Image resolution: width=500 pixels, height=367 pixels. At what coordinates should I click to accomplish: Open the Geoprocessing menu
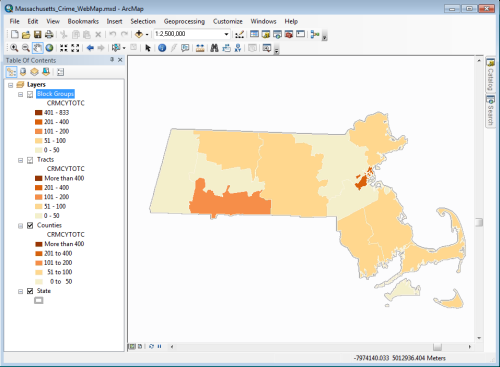[184, 21]
